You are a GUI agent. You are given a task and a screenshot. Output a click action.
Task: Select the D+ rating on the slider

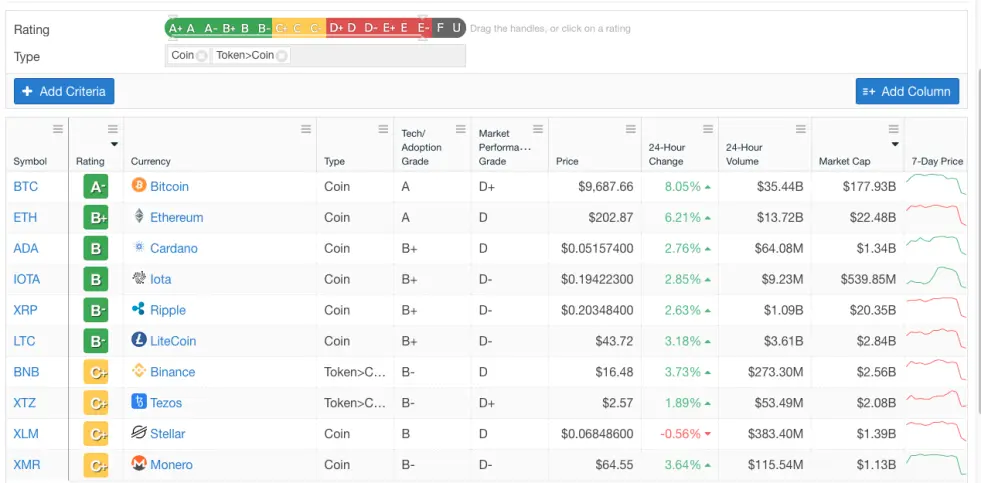336,28
